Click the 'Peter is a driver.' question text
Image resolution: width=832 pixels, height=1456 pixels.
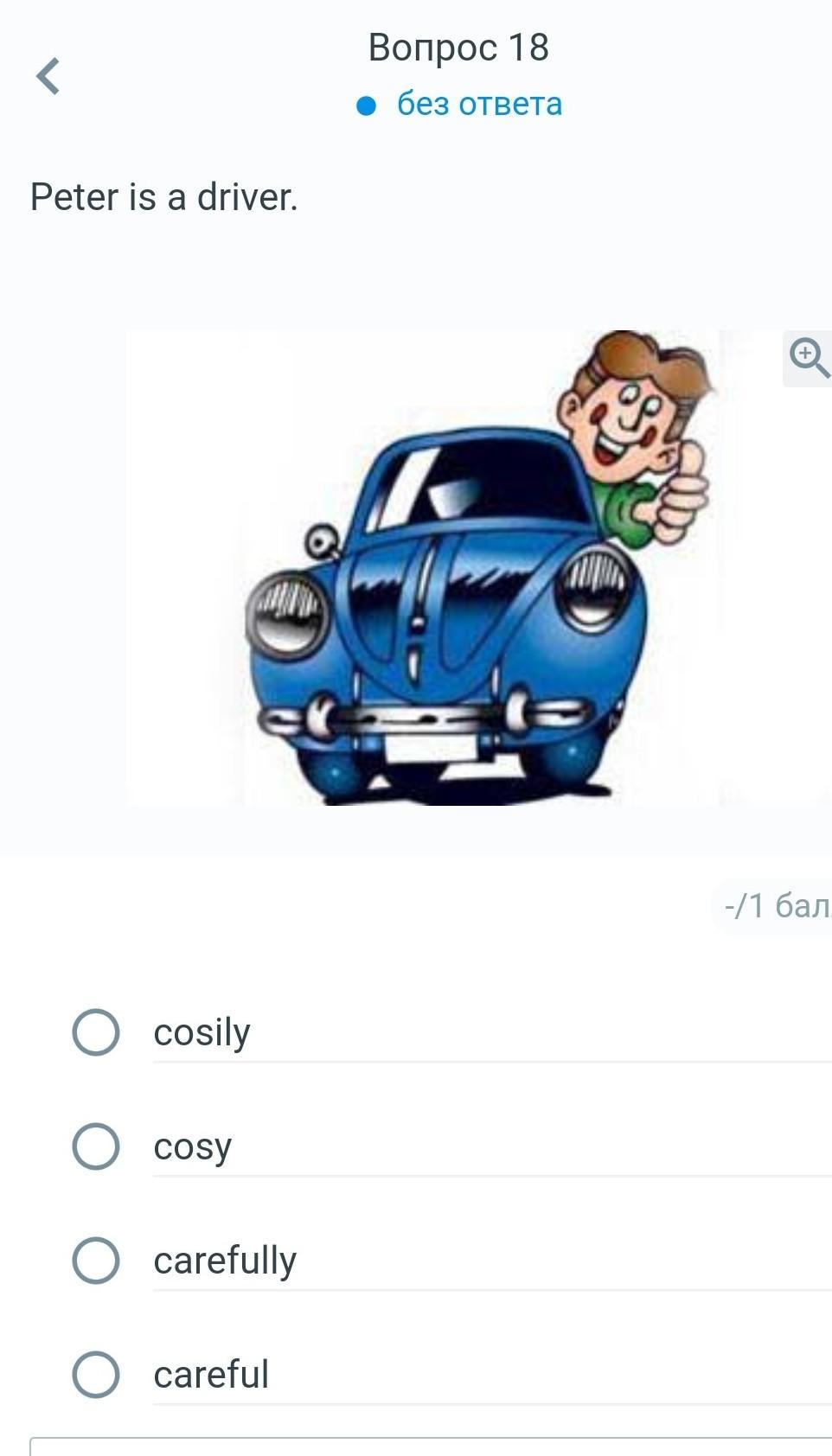tap(164, 197)
